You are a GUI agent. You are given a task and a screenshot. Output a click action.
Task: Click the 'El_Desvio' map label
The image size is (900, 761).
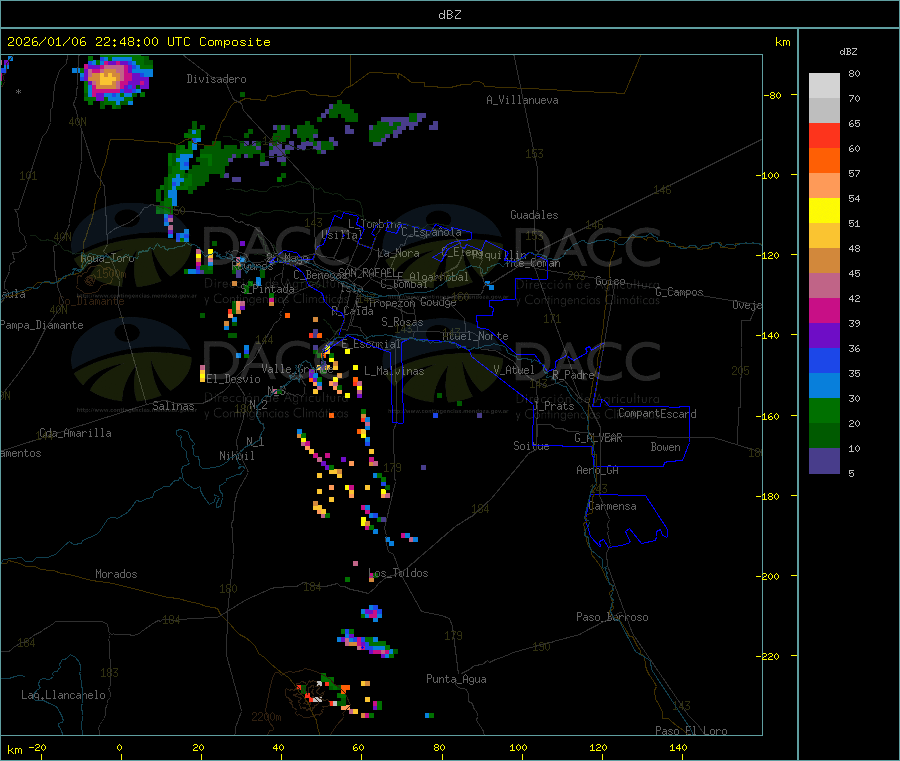tap(234, 379)
